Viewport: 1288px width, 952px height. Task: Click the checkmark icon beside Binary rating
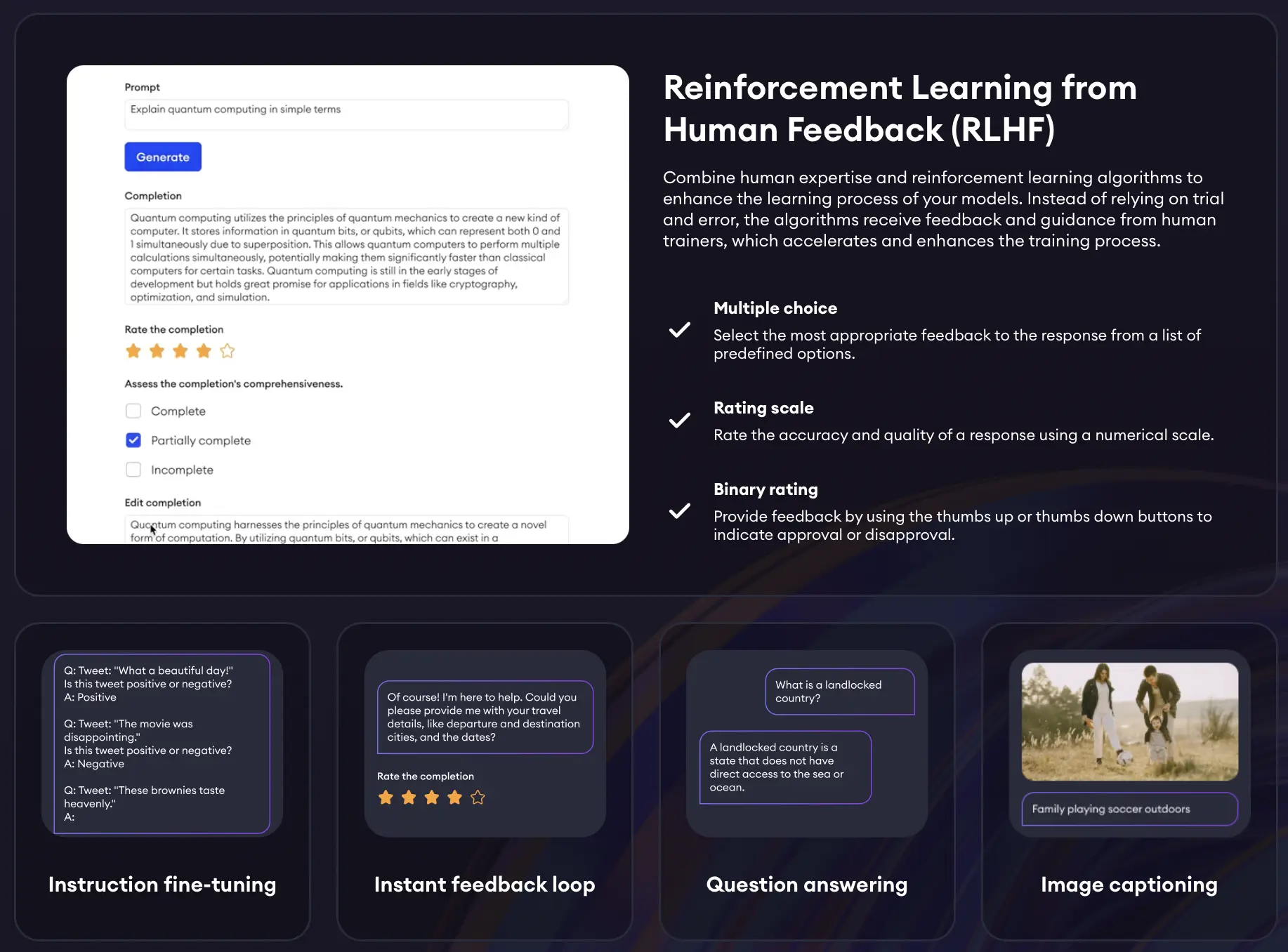[x=679, y=511]
